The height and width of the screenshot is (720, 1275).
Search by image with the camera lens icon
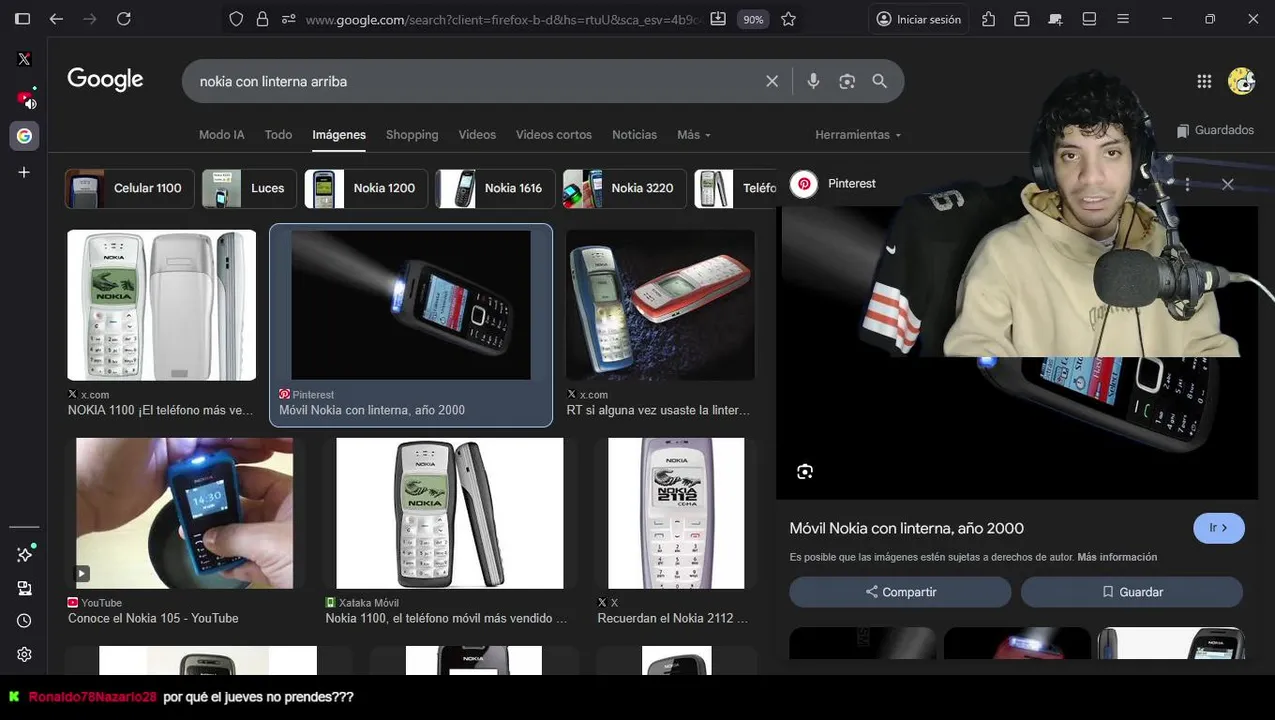(847, 81)
